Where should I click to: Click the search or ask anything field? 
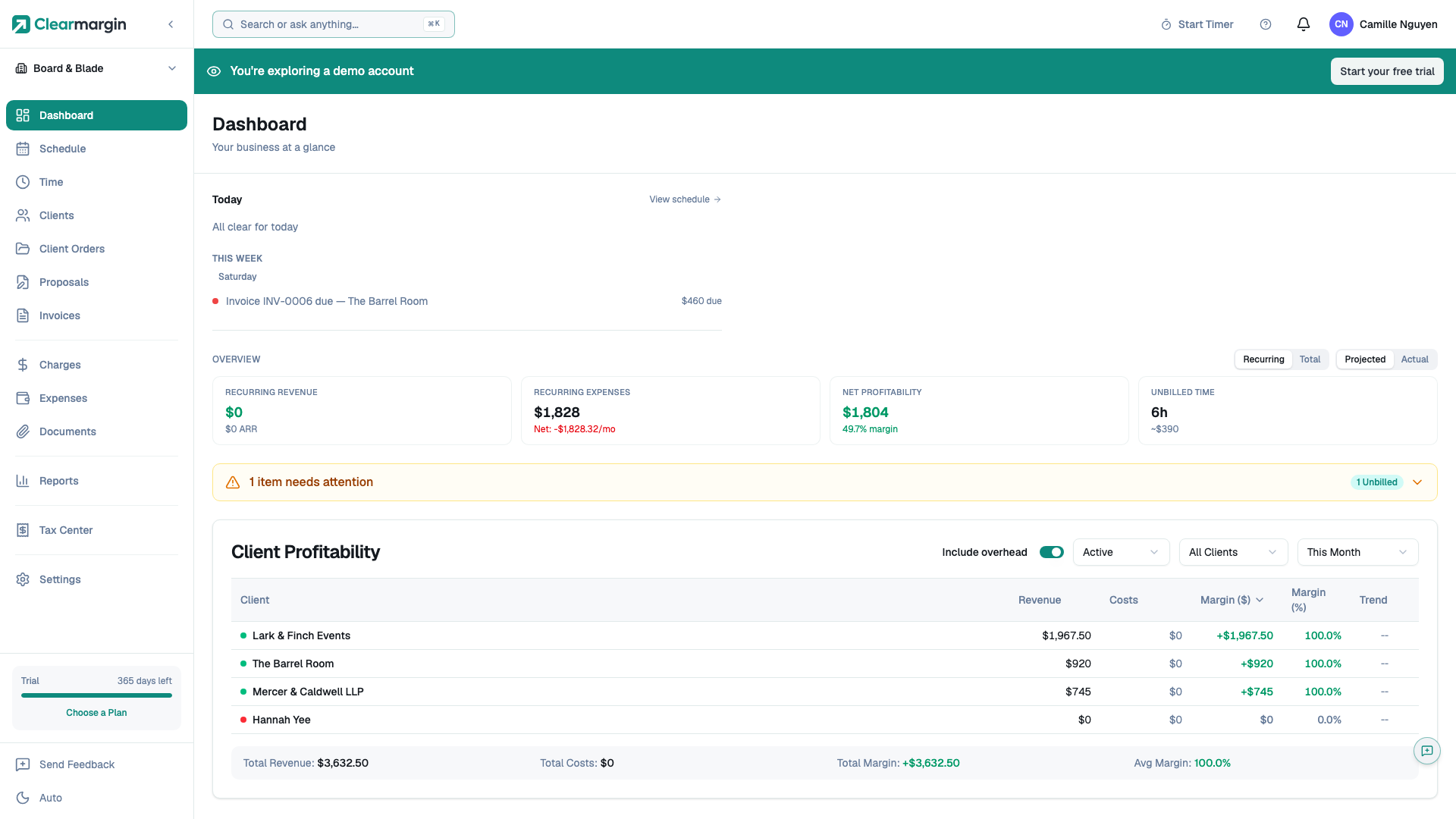point(332,24)
